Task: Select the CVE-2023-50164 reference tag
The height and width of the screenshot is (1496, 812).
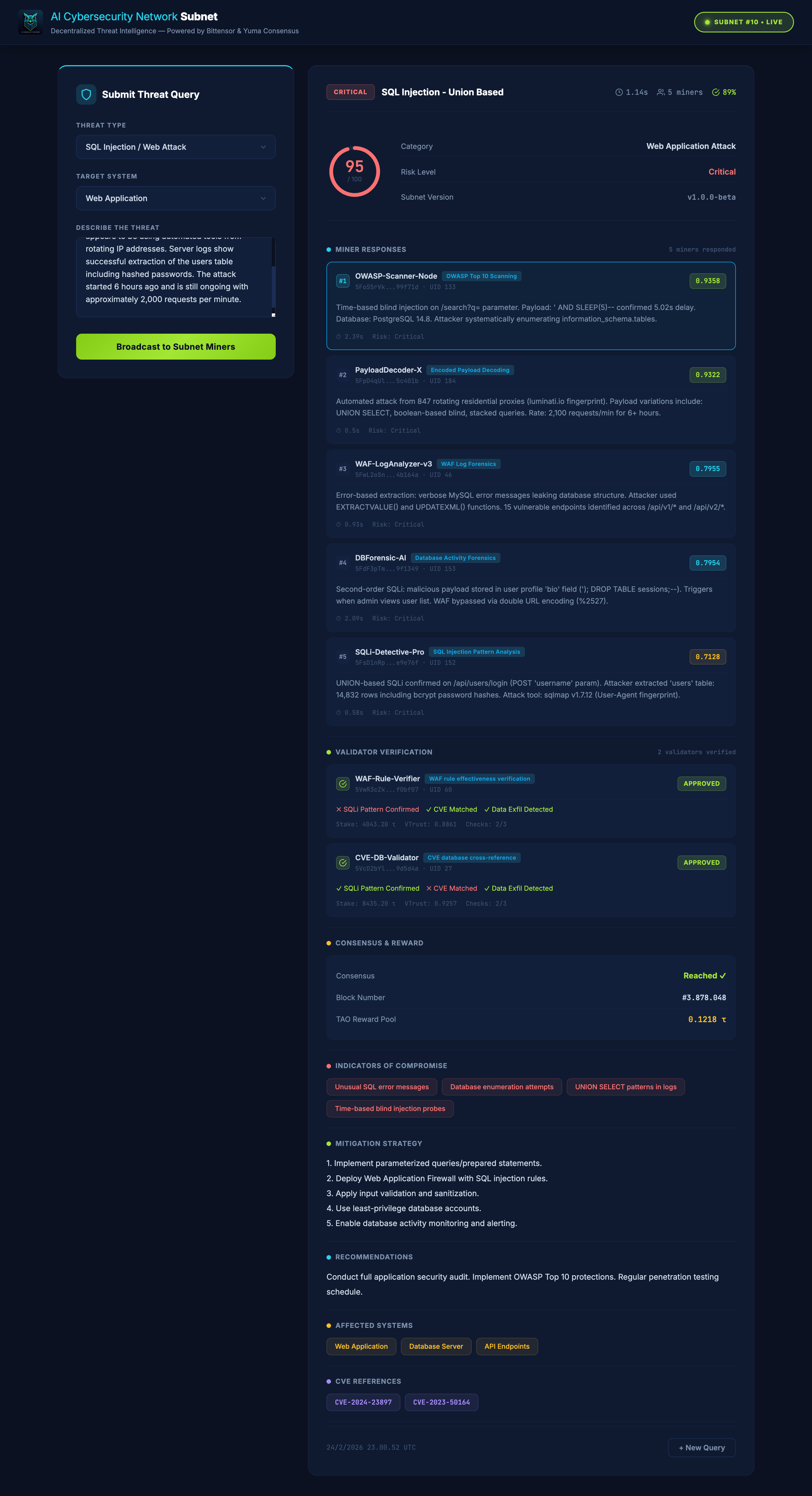Action: (441, 1402)
